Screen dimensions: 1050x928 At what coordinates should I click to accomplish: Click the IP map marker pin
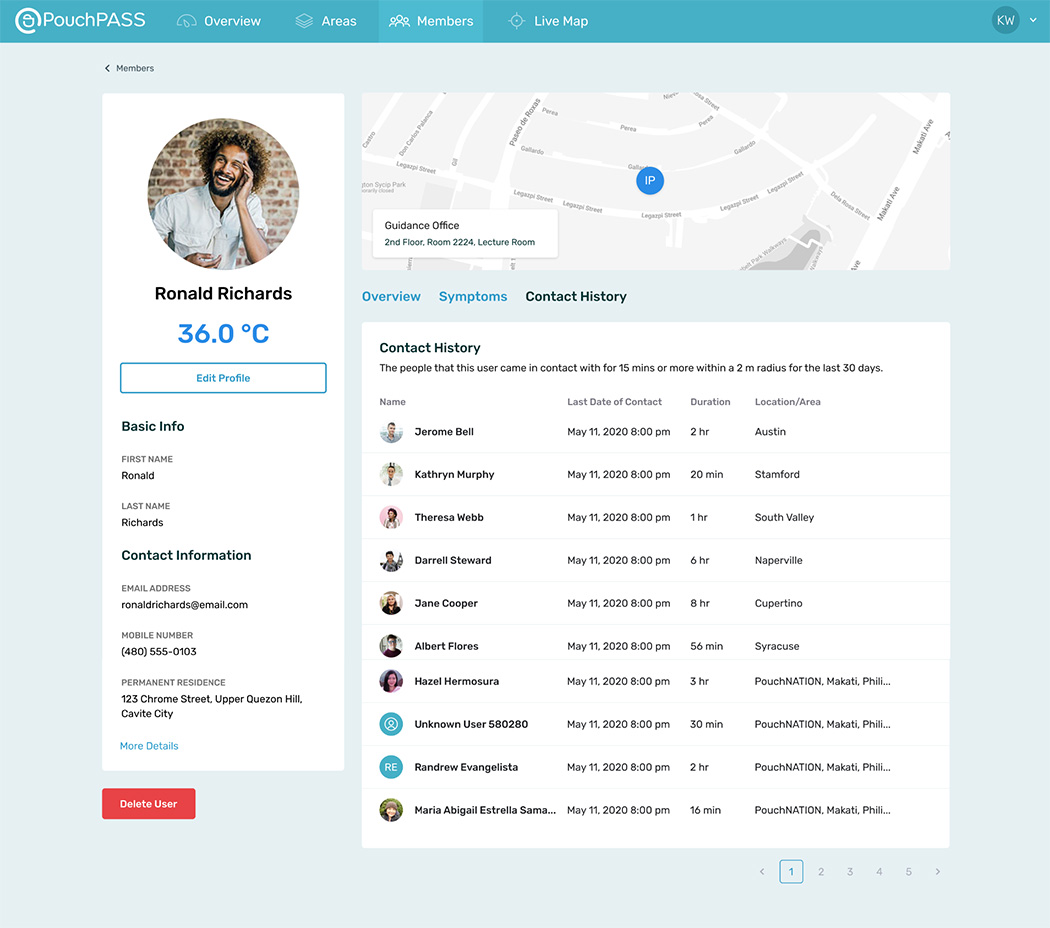click(650, 181)
